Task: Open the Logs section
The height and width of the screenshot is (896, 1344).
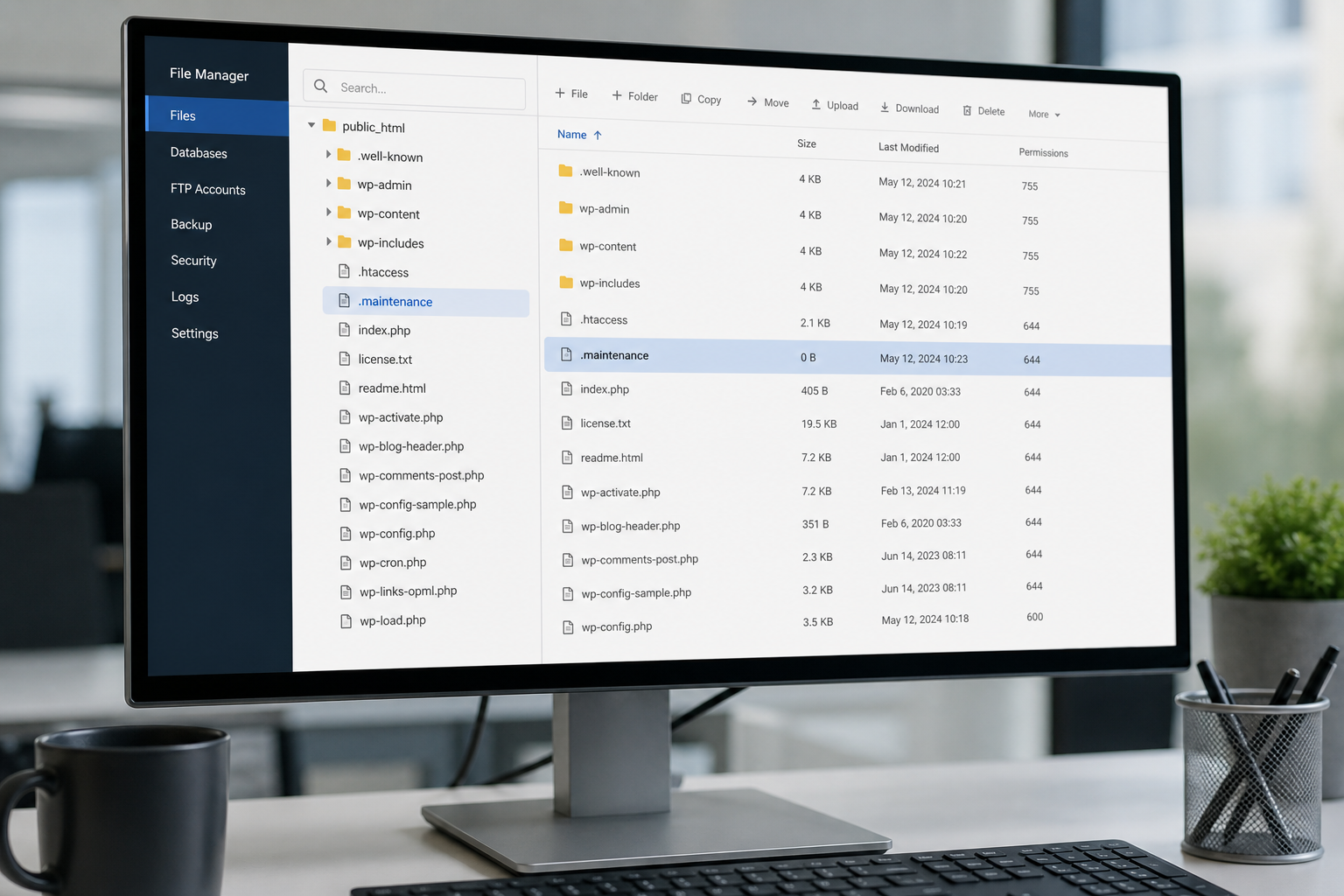Action: (185, 297)
